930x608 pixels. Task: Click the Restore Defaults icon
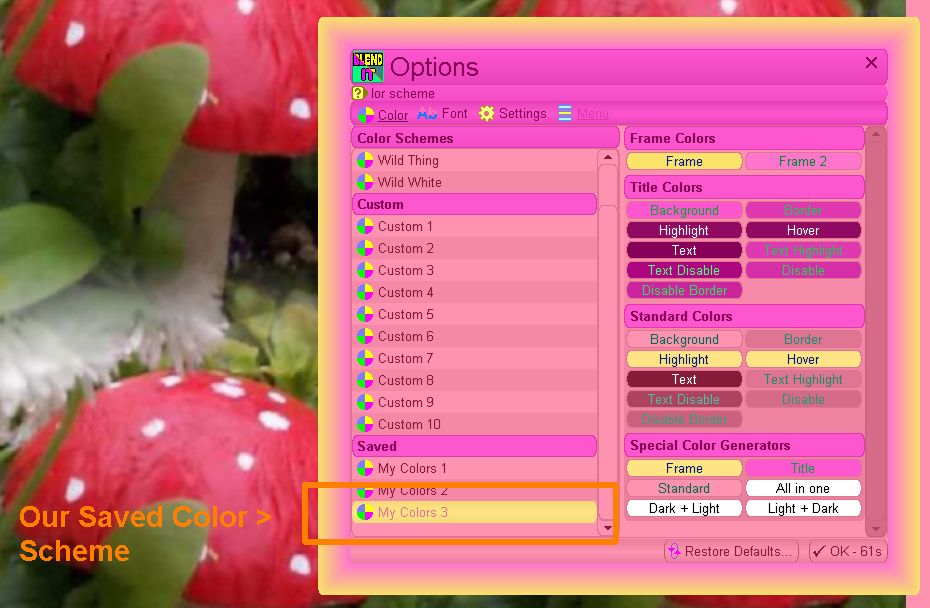[674, 551]
